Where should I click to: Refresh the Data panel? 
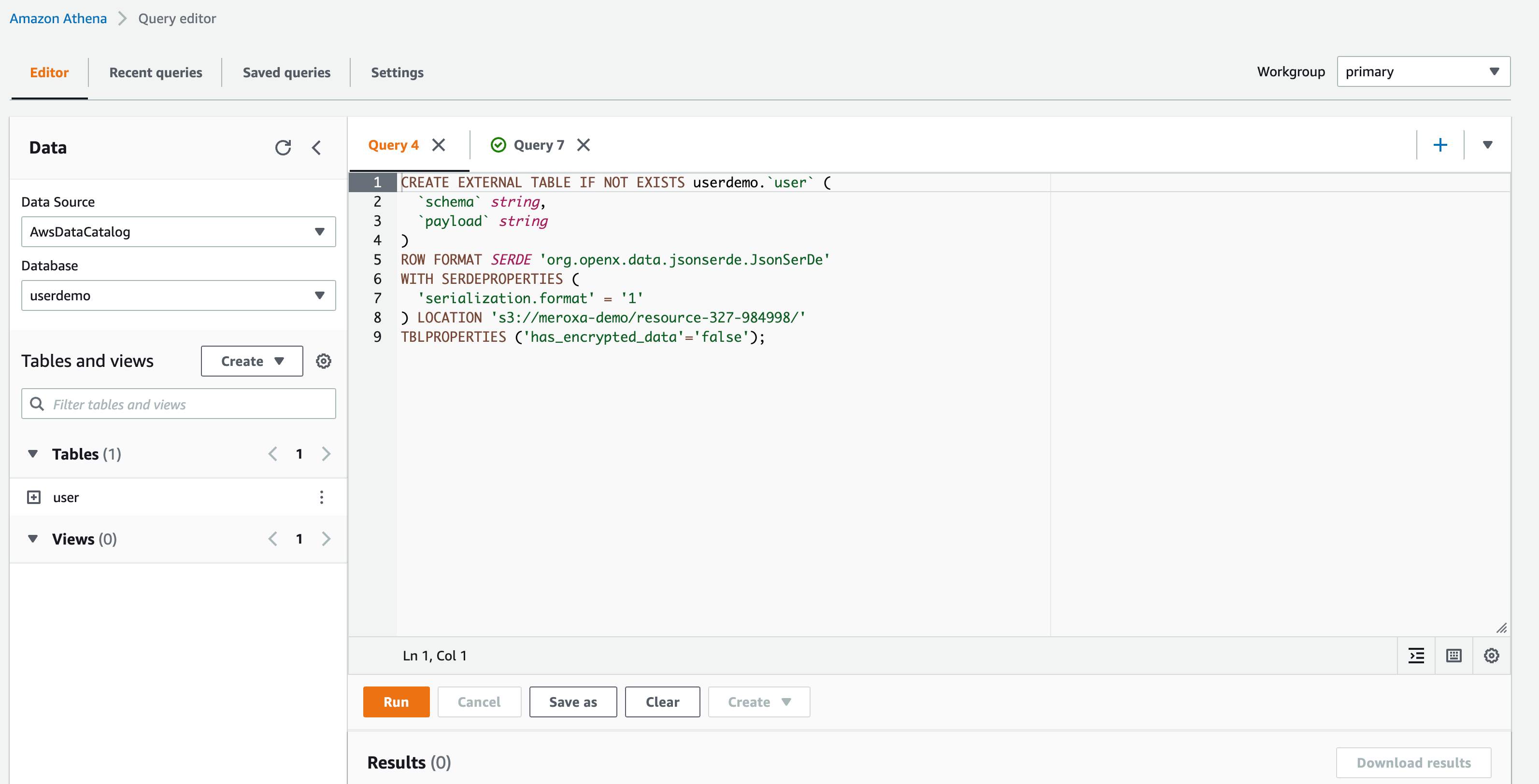click(284, 148)
